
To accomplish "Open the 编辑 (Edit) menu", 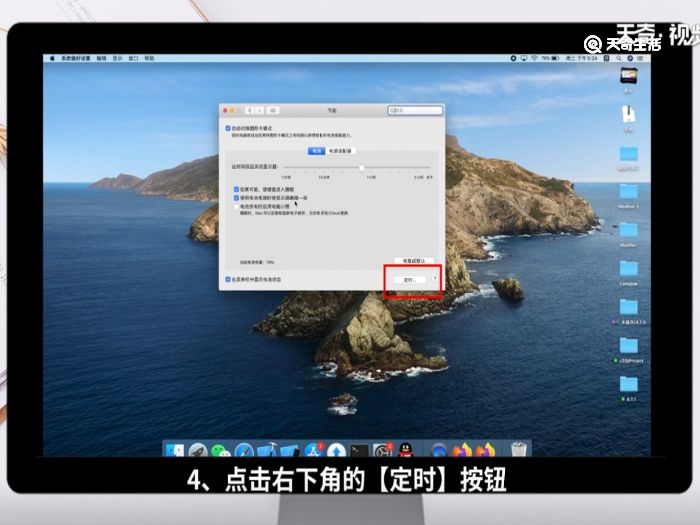I will pos(101,58).
